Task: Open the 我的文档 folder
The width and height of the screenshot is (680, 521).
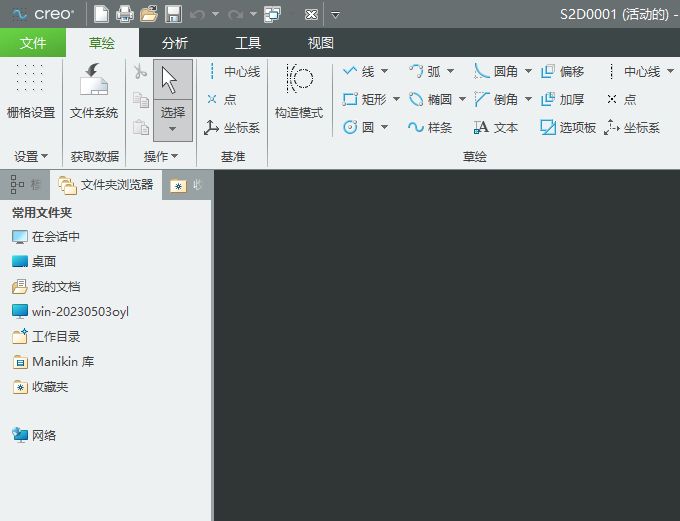Action: 46,287
